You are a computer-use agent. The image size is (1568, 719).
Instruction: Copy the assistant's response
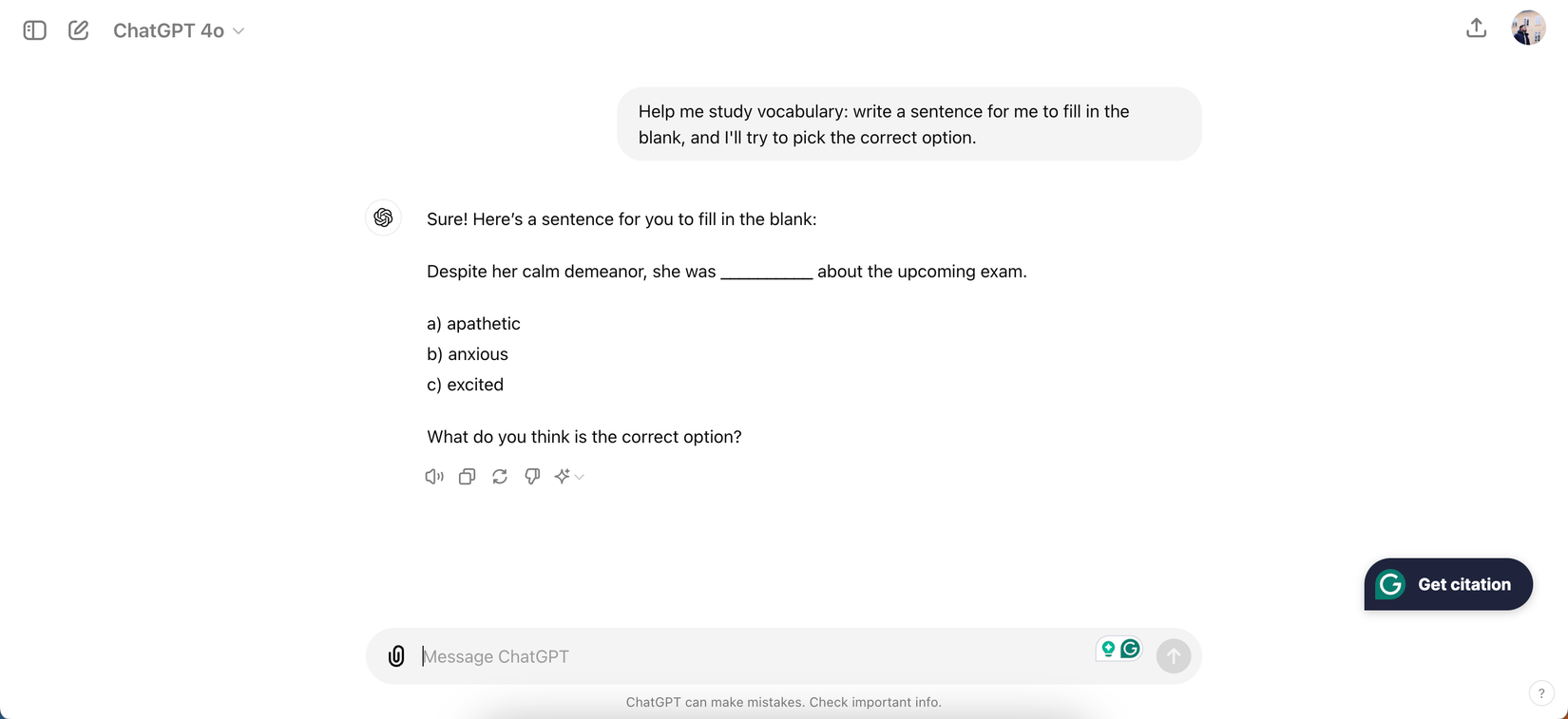[467, 477]
